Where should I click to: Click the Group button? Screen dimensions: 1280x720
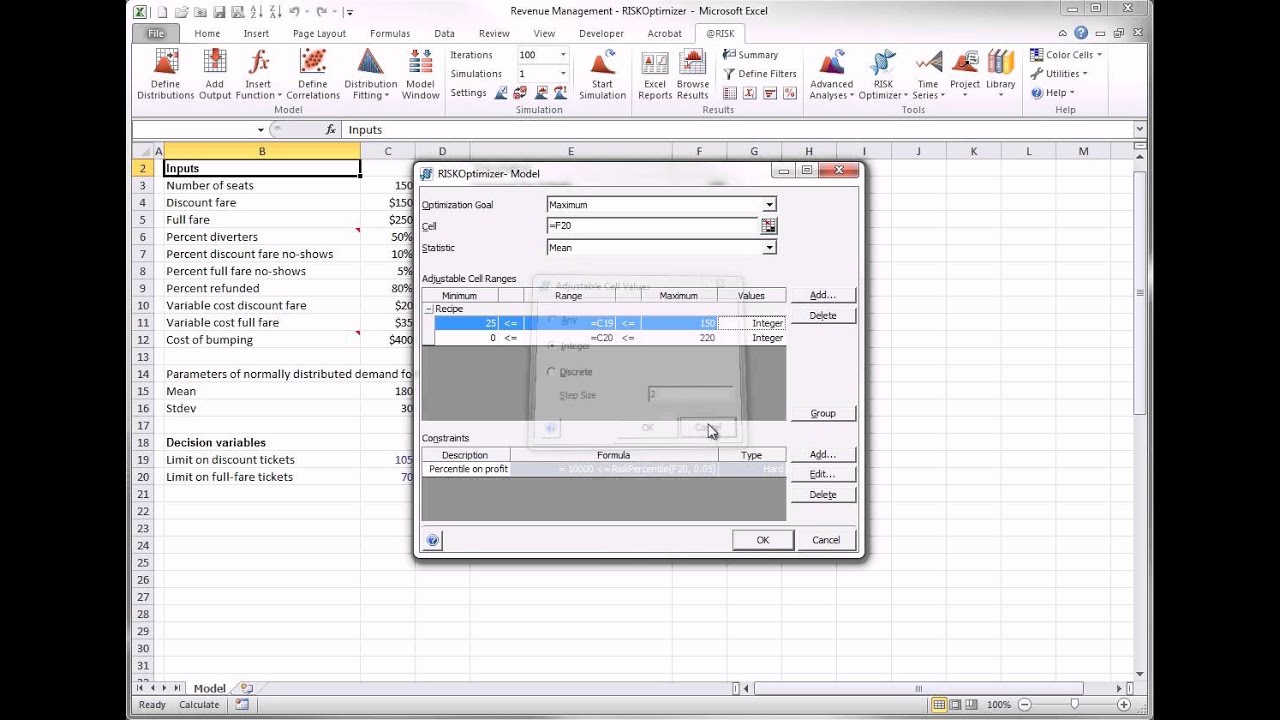[x=823, y=413]
